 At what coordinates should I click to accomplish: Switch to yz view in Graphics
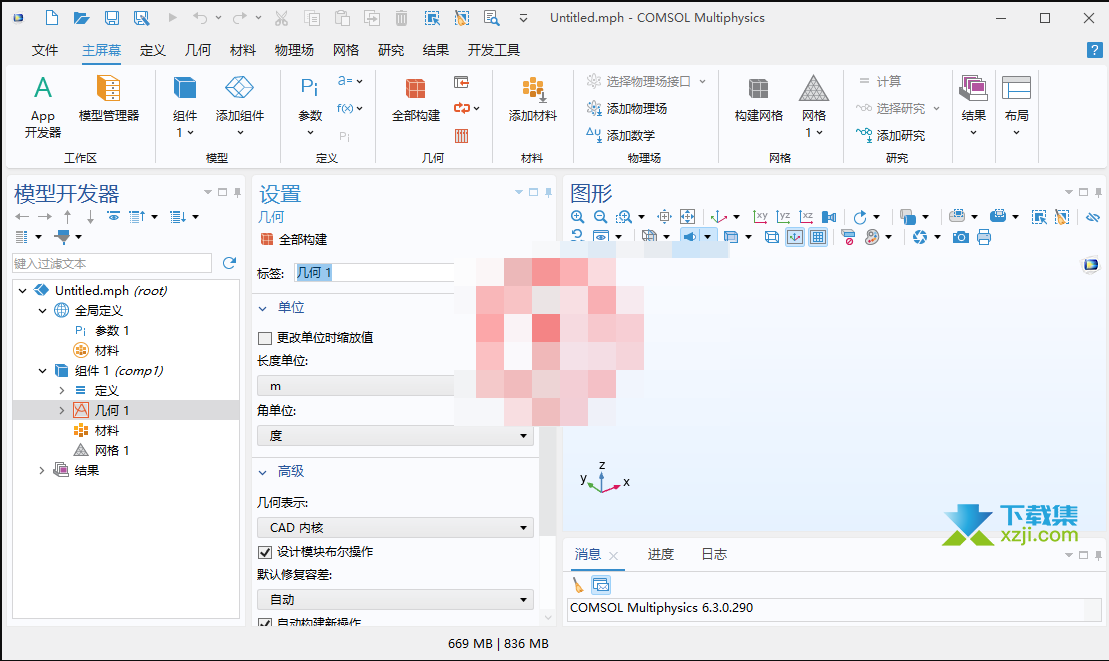pyautogui.click(x=784, y=217)
